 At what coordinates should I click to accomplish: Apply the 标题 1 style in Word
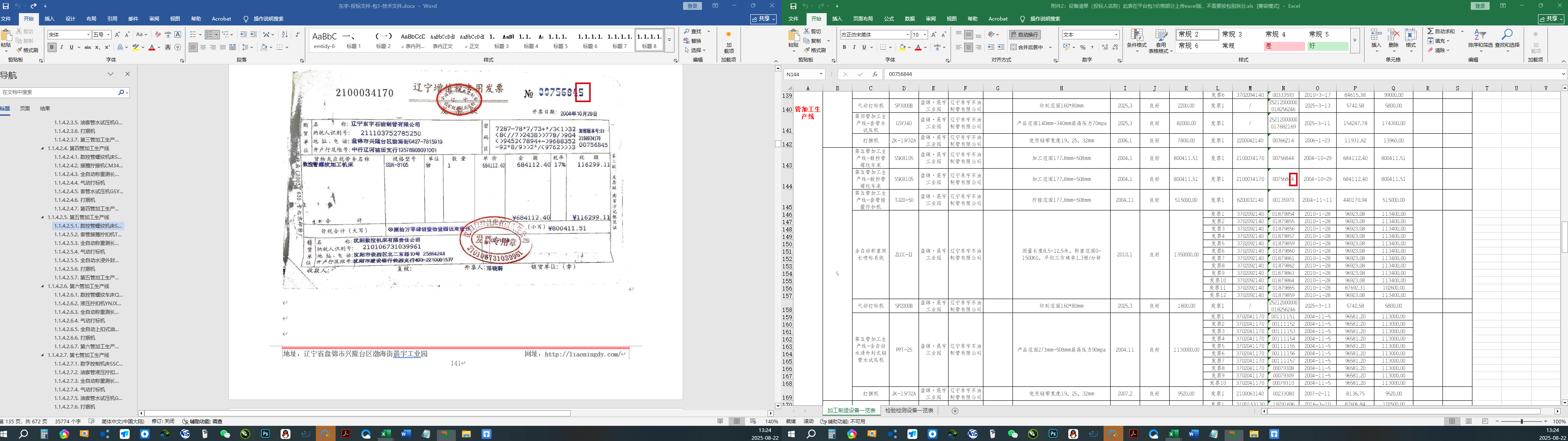click(x=354, y=40)
